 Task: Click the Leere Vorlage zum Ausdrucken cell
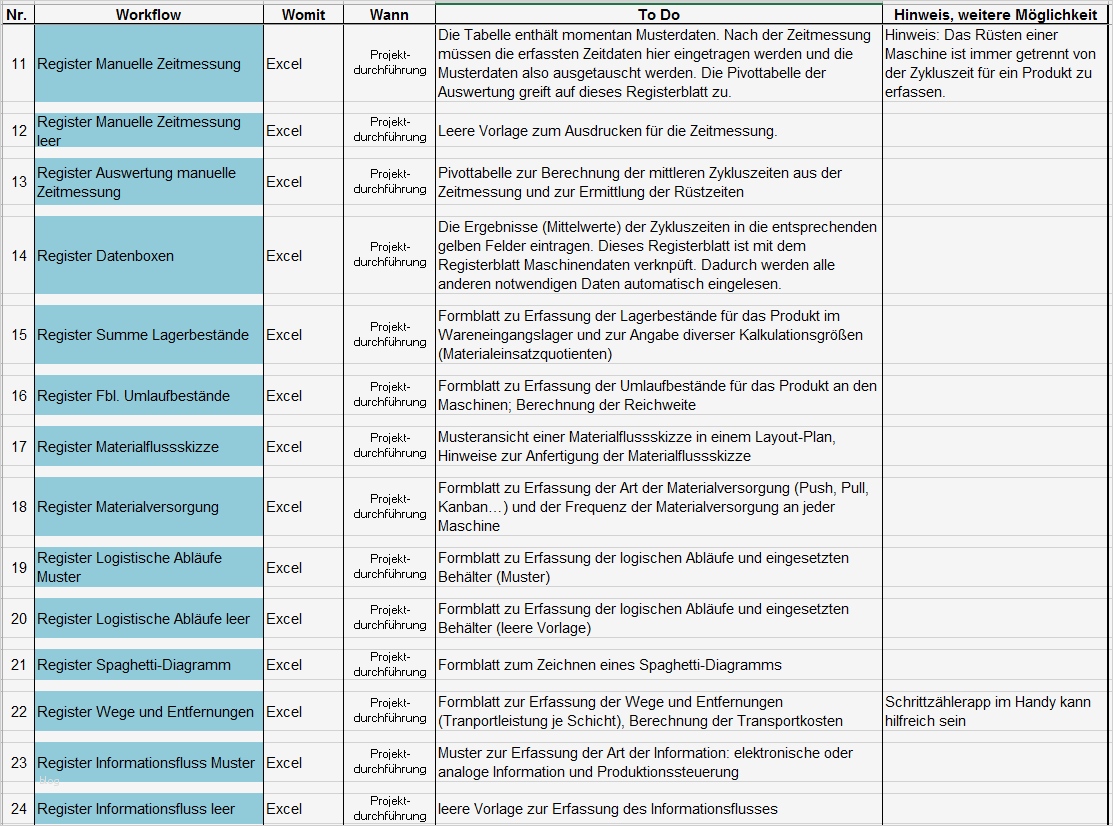pyautogui.click(x=659, y=131)
